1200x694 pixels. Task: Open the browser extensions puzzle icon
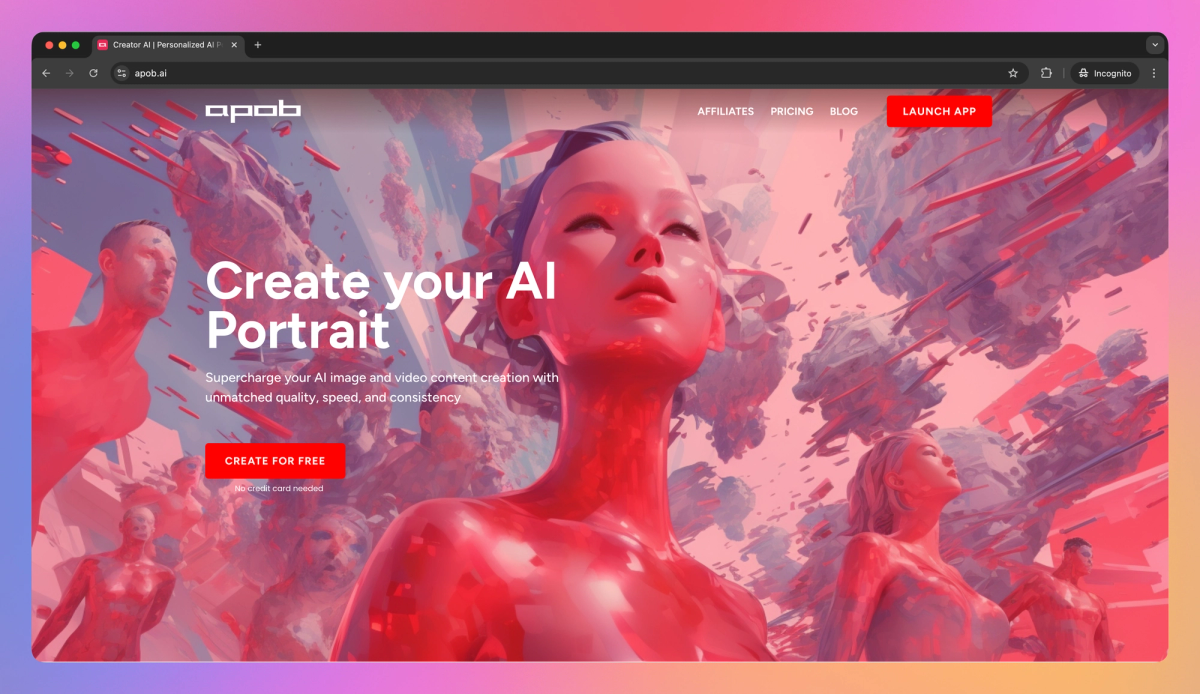pyautogui.click(x=1045, y=72)
